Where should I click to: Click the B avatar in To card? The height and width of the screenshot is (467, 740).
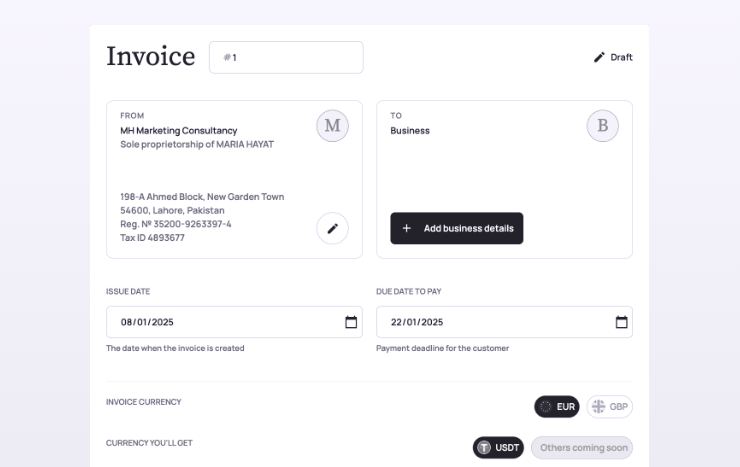[x=602, y=126]
